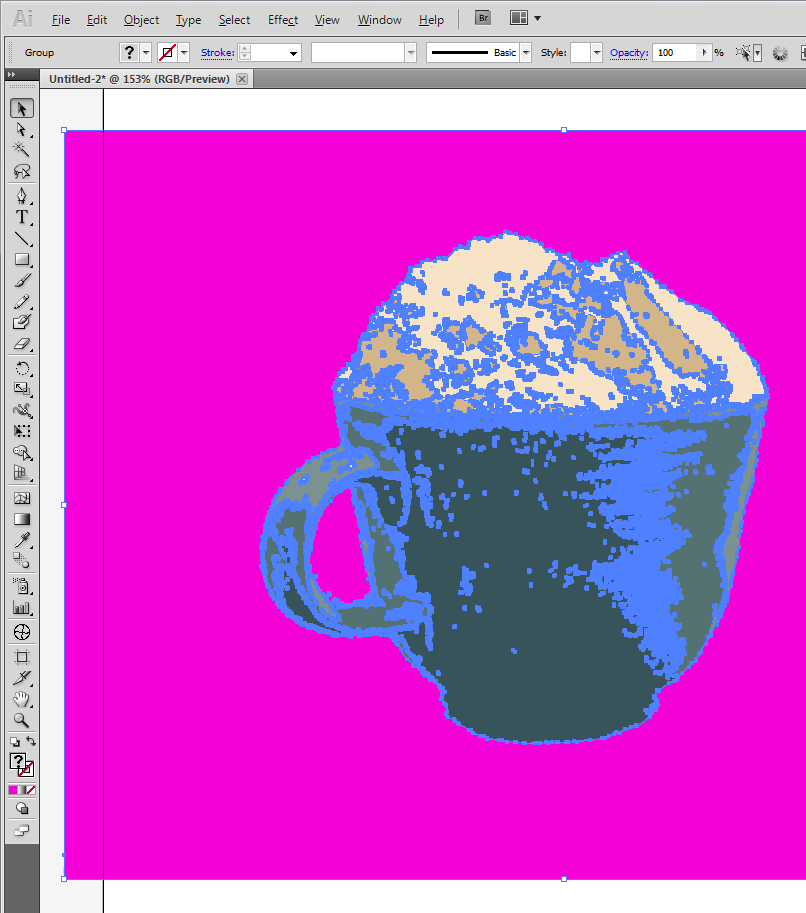Open the Effect menu

coord(283,20)
